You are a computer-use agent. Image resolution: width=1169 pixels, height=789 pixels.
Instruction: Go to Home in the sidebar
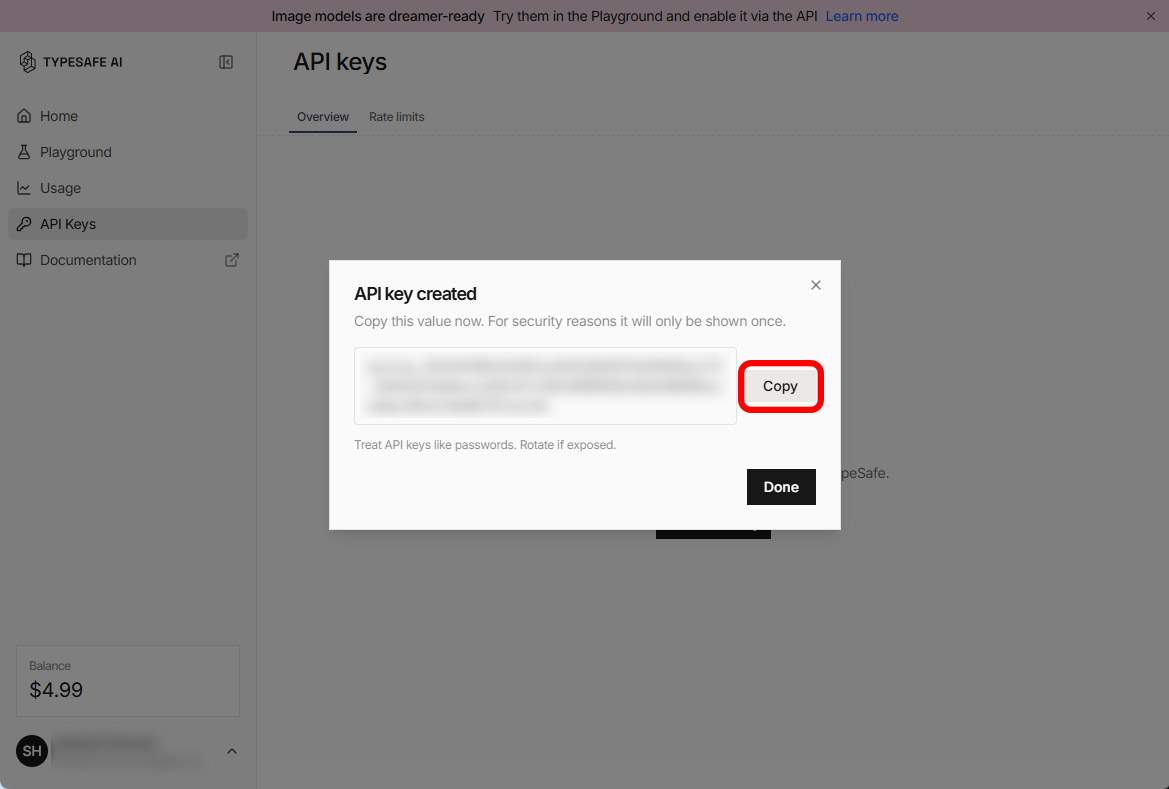tap(127, 116)
